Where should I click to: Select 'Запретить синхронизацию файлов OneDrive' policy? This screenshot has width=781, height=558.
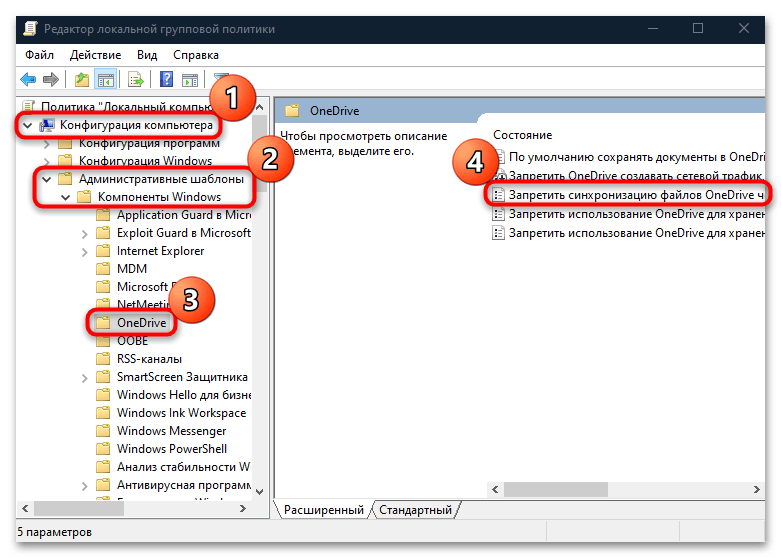click(x=637, y=195)
